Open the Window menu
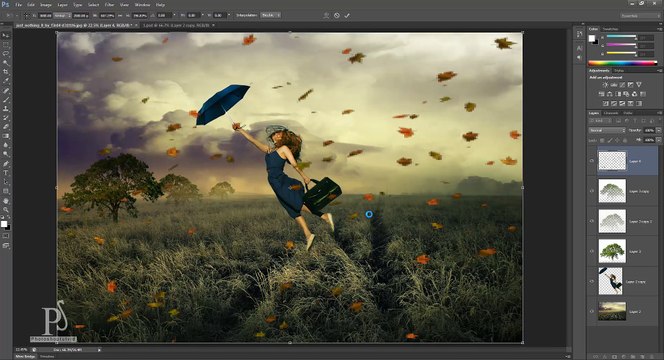This screenshot has width=664, height=360. [142, 5]
